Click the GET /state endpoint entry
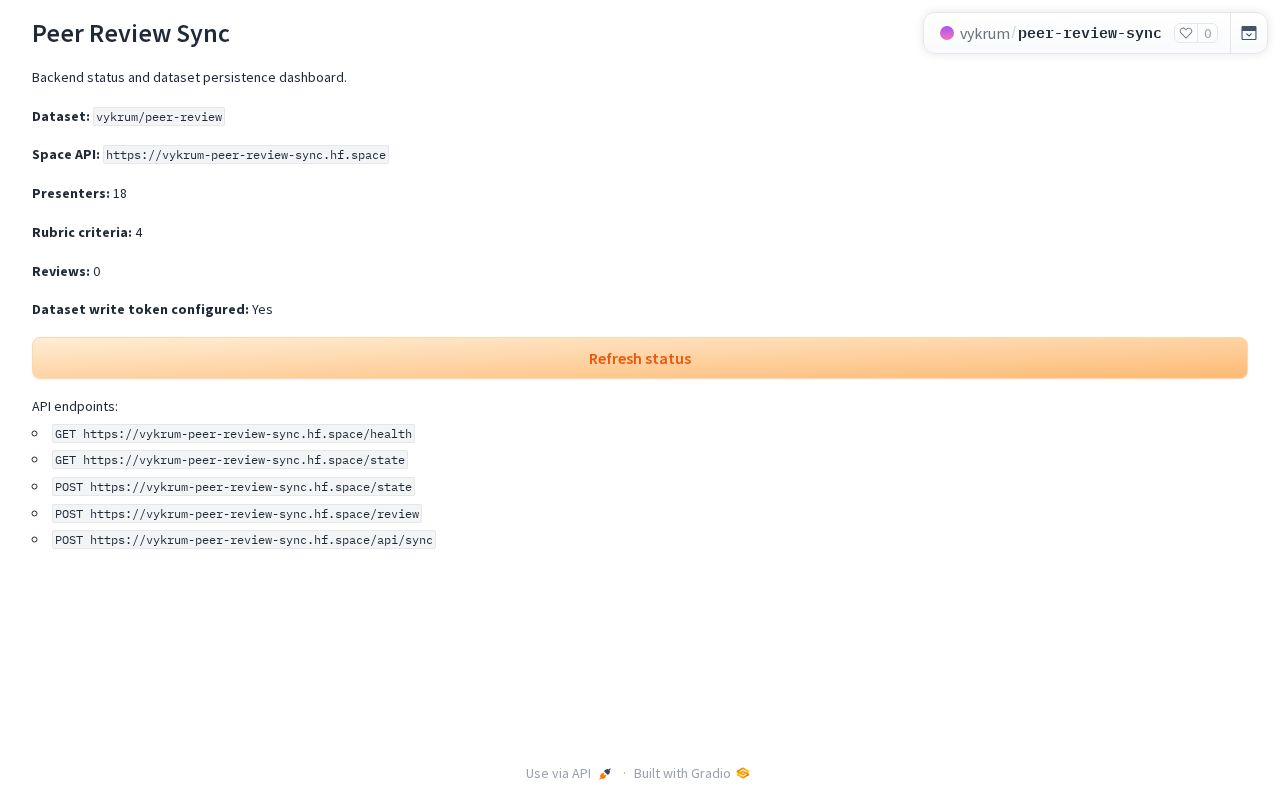This screenshot has width=1280, height=800. (x=230, y=460)
